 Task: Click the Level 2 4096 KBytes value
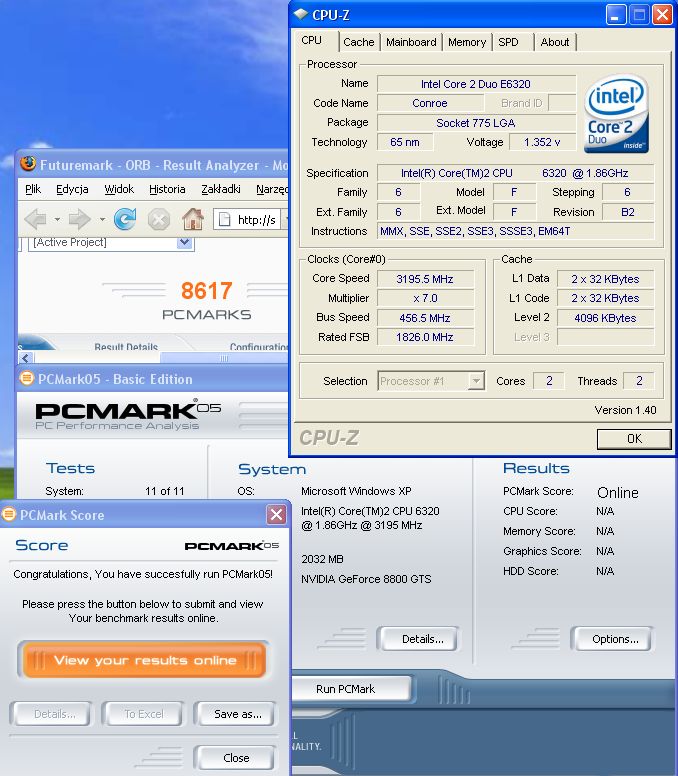coord(605,318)
